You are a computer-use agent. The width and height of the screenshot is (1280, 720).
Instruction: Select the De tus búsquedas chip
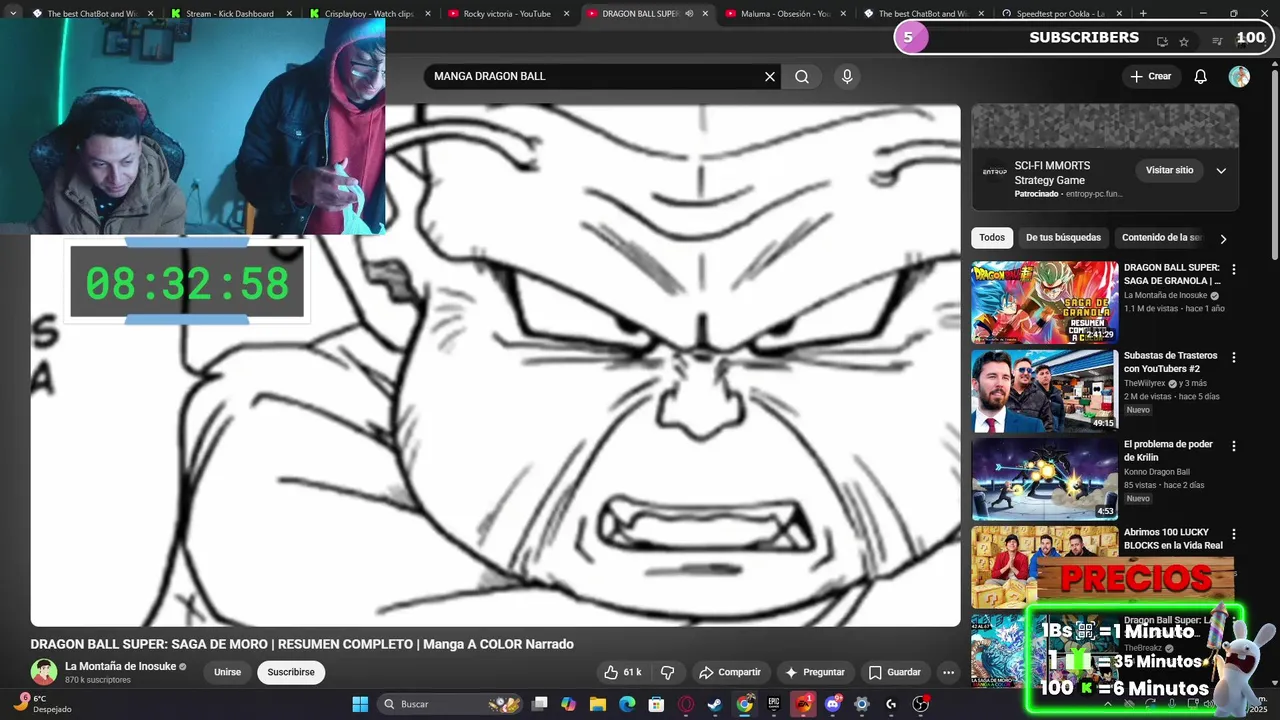(x=1063, y=238)
